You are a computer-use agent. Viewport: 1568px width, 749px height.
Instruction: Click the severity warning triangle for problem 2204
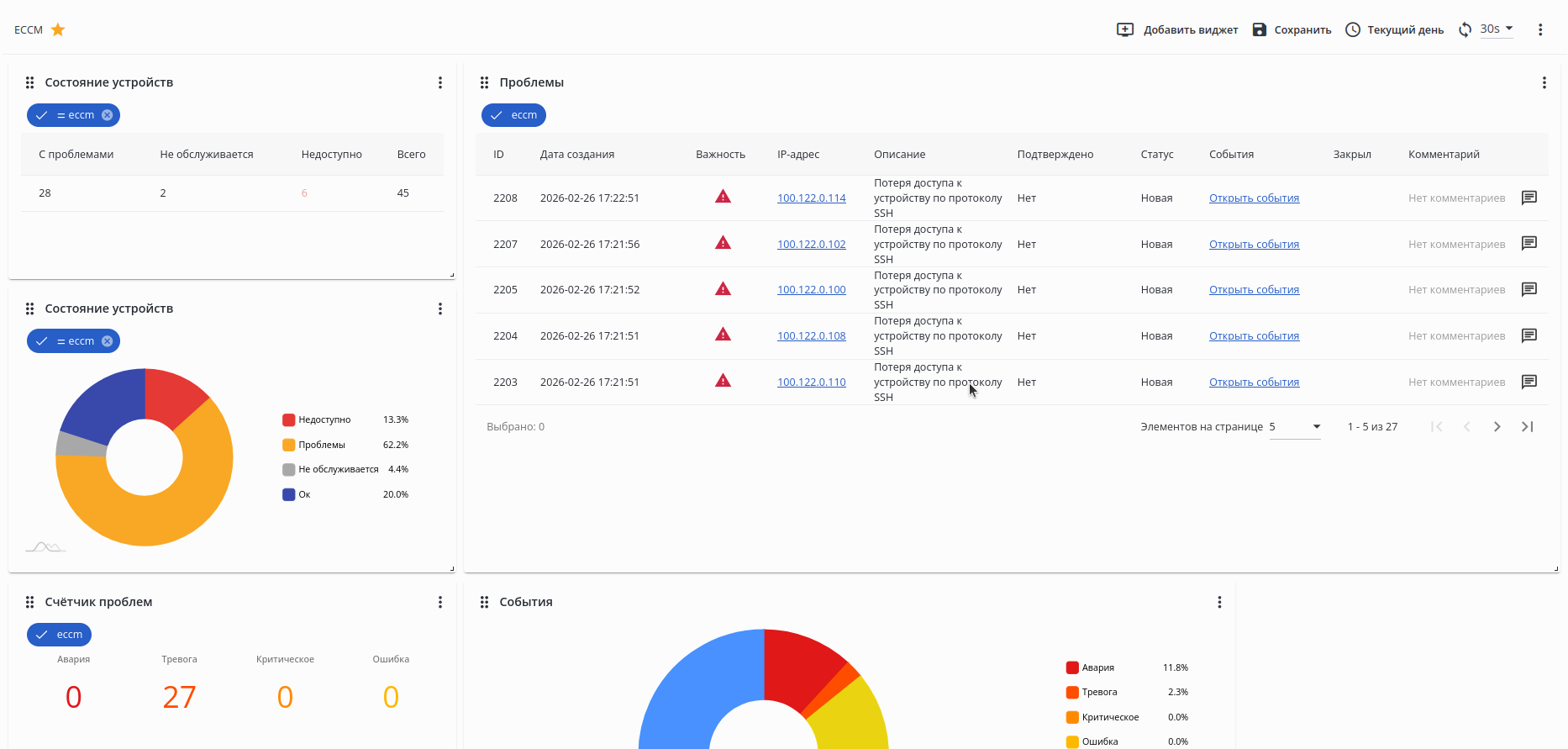point(723,335)
